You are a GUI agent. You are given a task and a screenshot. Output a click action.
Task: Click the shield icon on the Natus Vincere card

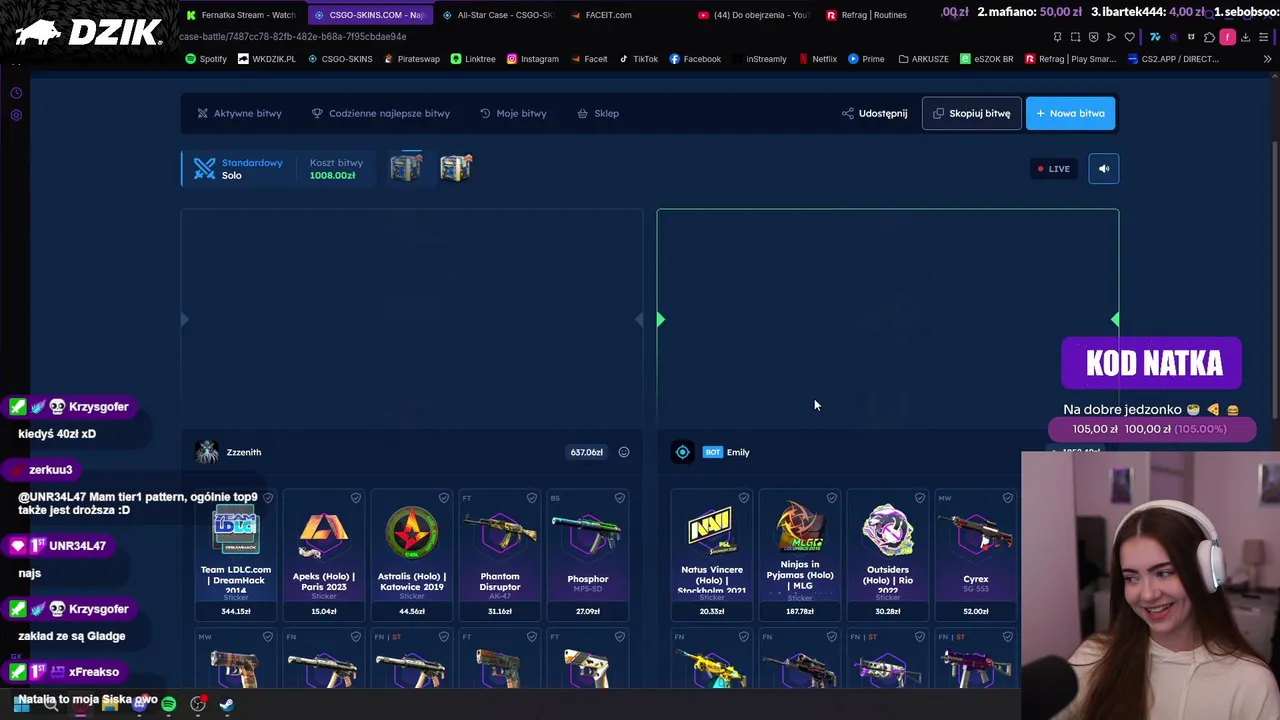point(744,498)
